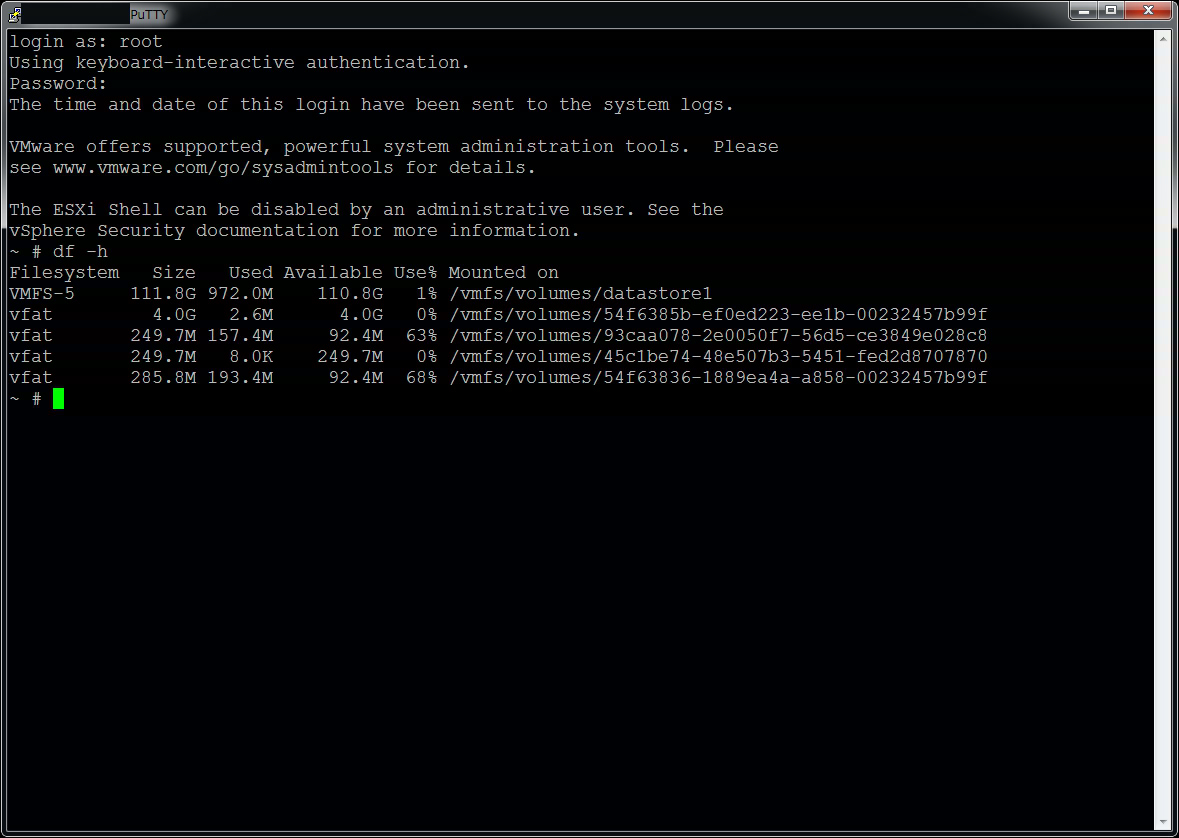Click the '157.4M' used value
The width and height of the screenshot is (1179, 838).
tap(241, 336)
